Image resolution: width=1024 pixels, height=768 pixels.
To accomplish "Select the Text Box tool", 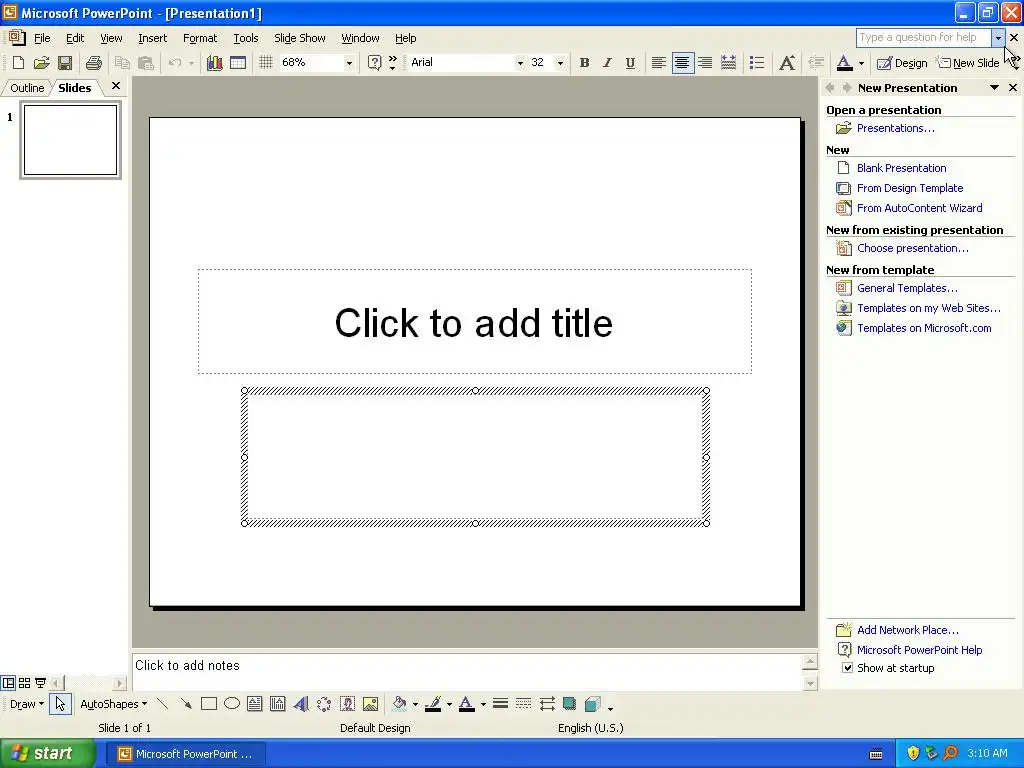I will click(x=255, y=703).
